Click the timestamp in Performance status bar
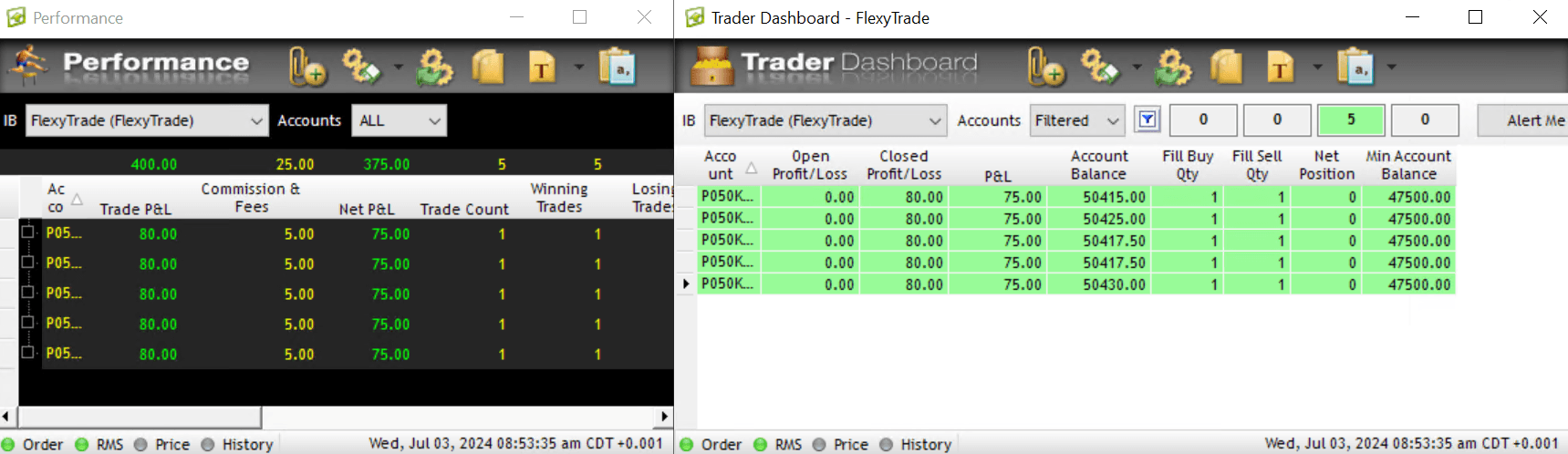Image resolution: width=1568 pixels, height=454 pixels. tap(515, 444)
